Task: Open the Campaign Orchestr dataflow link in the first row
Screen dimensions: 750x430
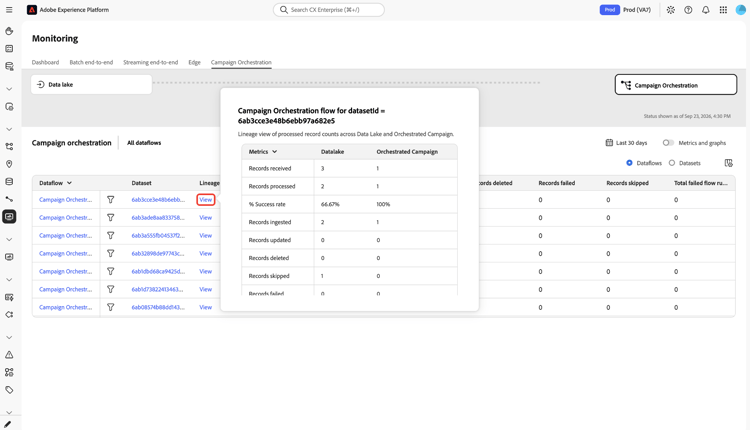Action: pyautogui.click(x=66, y=199)
